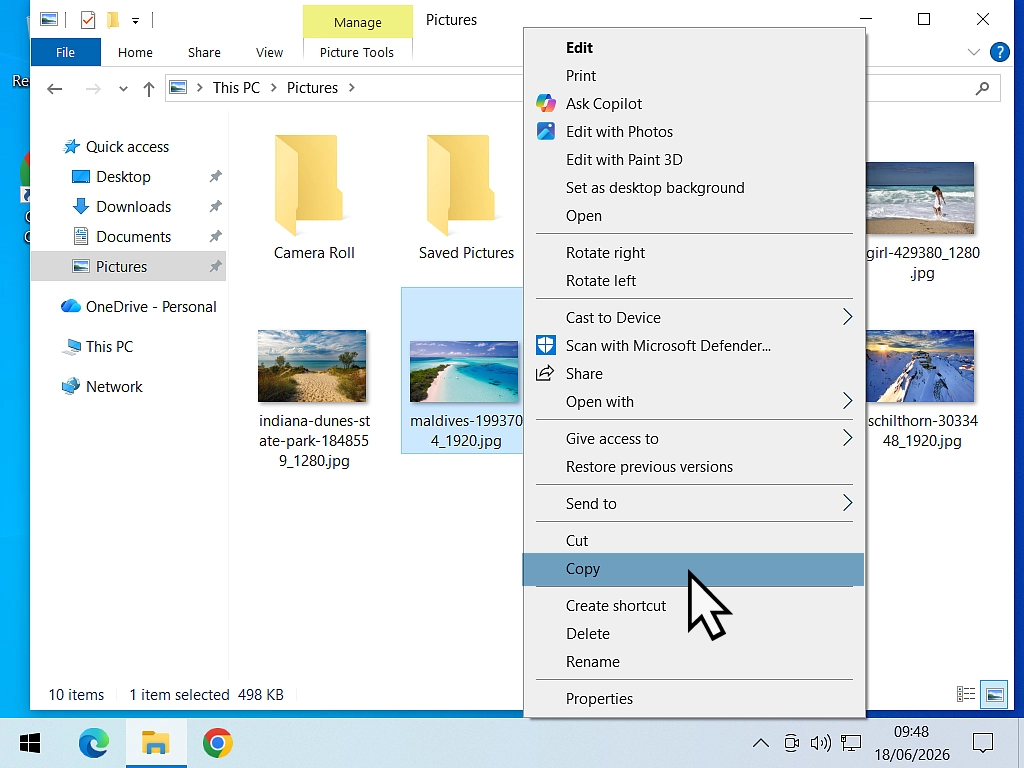The image size is (1024, 768).
Task: Open recent locations dropdown arrow
Action: click(123, 89)
